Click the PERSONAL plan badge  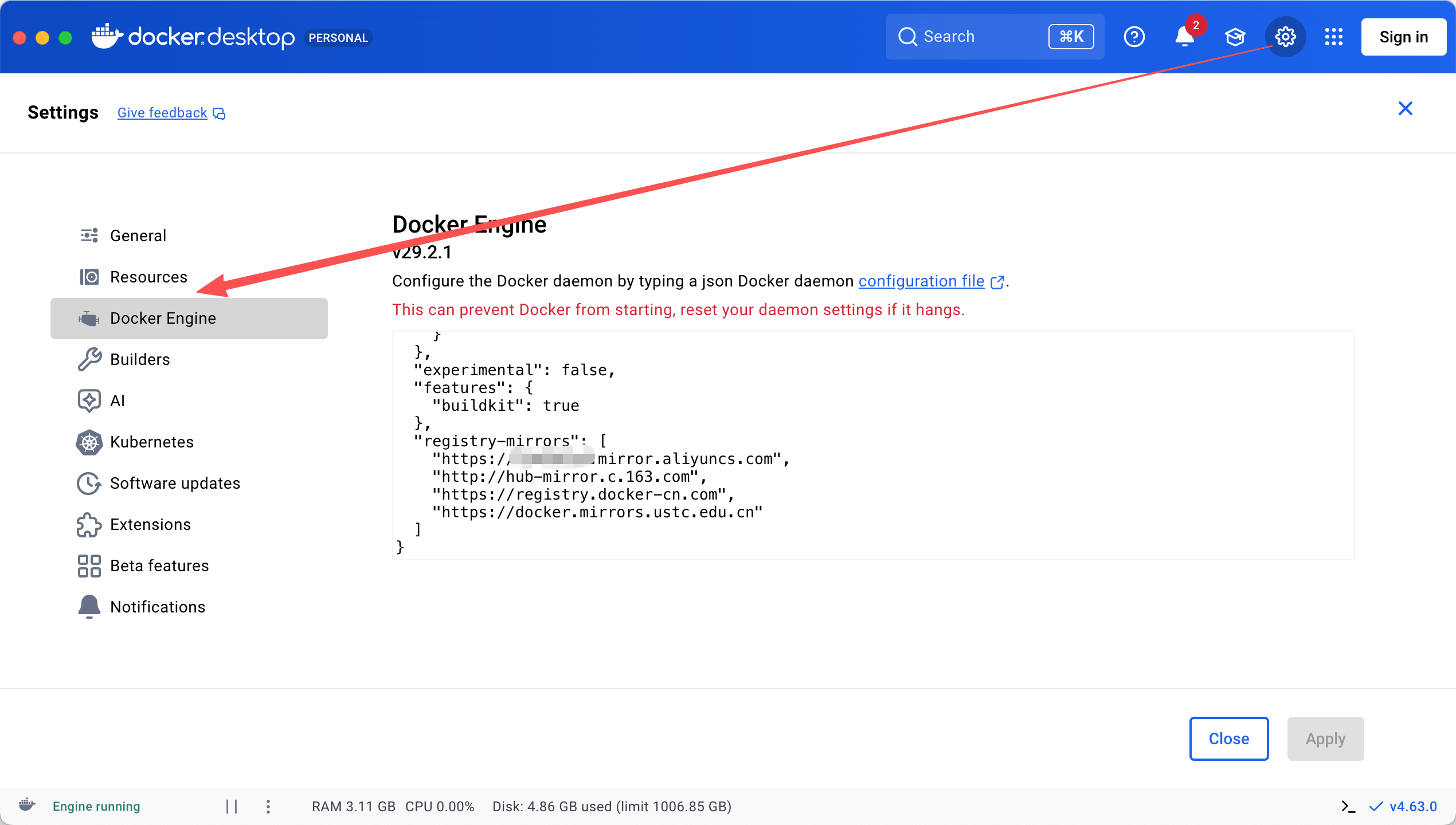338,38
